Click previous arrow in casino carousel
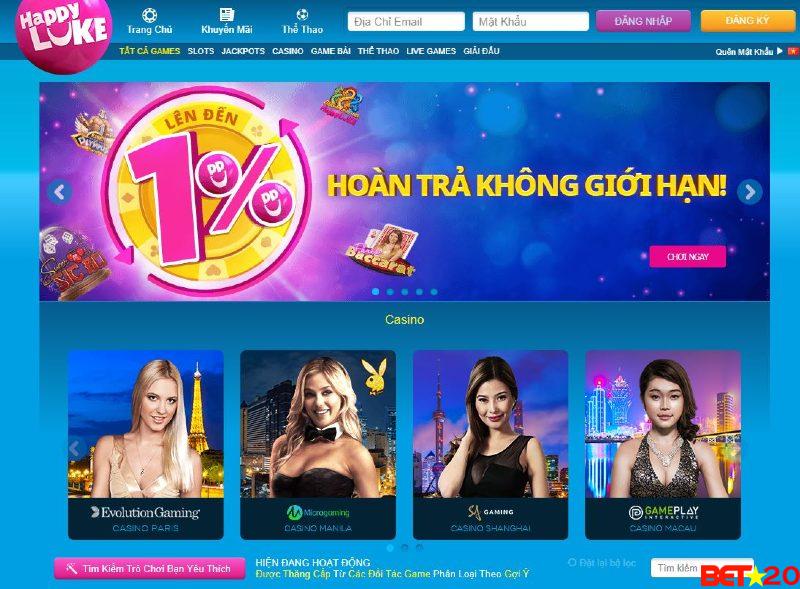The width and height of the screenshot is (800, 589). (76, 448)
